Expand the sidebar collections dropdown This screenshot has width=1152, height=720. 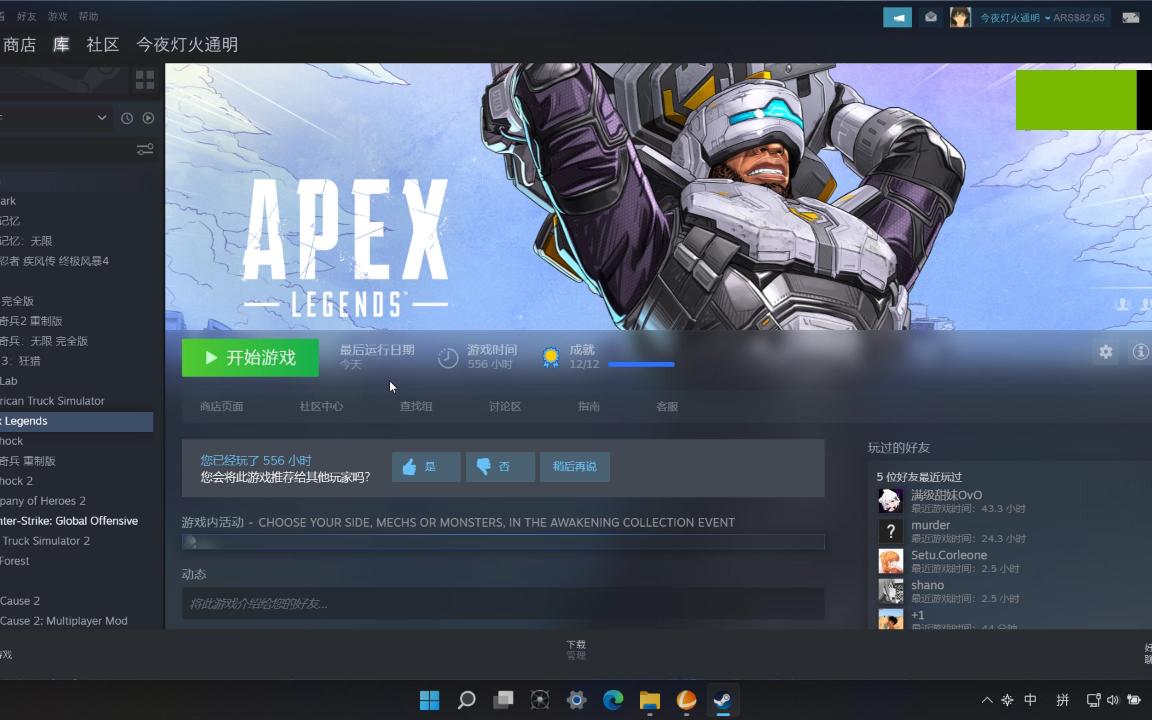click(x=101, y=117)
